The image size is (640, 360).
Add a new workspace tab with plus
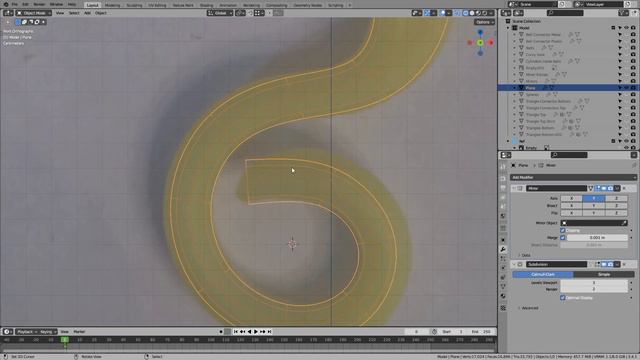[349, 5]
